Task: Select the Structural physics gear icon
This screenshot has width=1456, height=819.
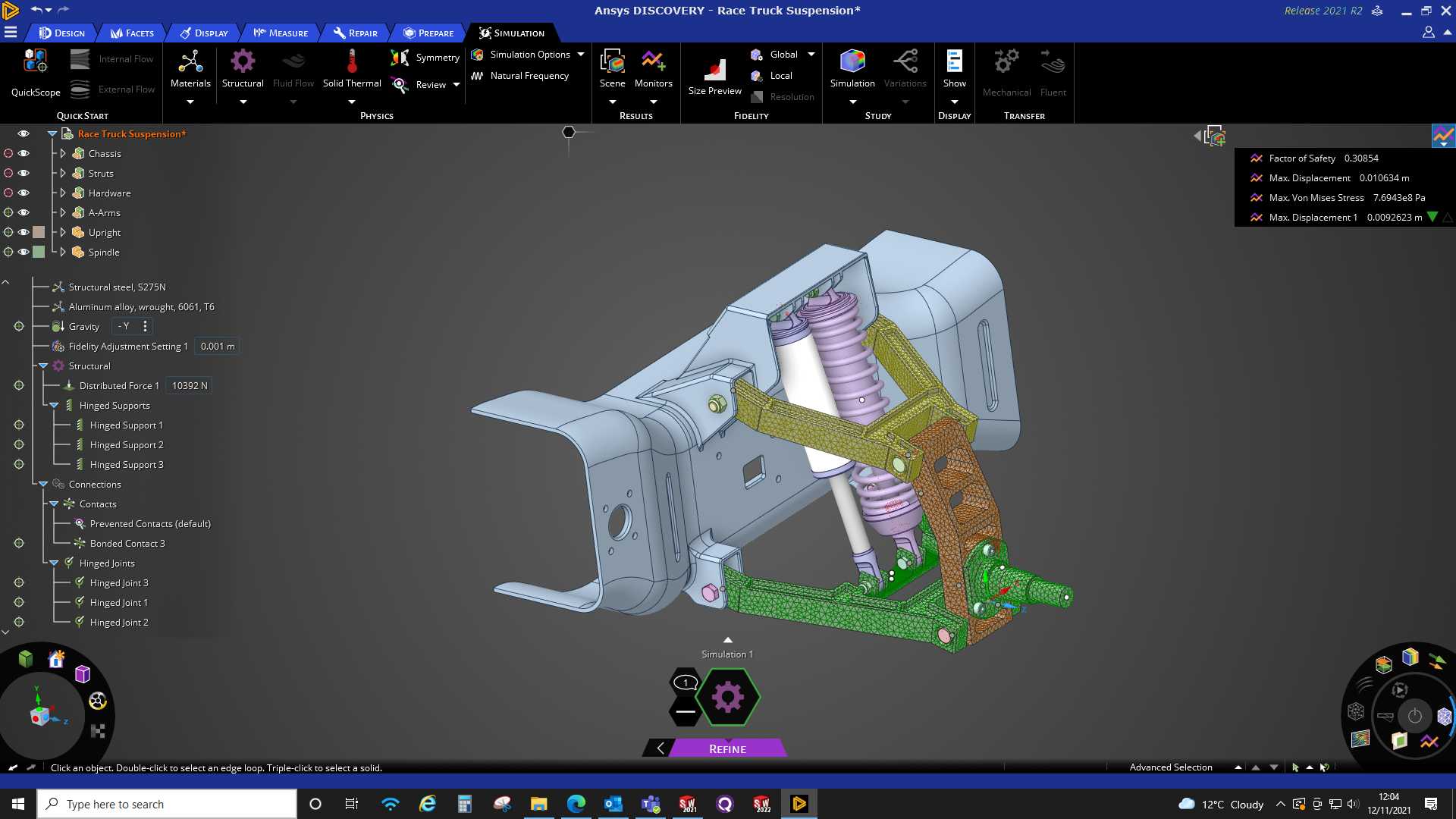Action: tap(243, 61)
